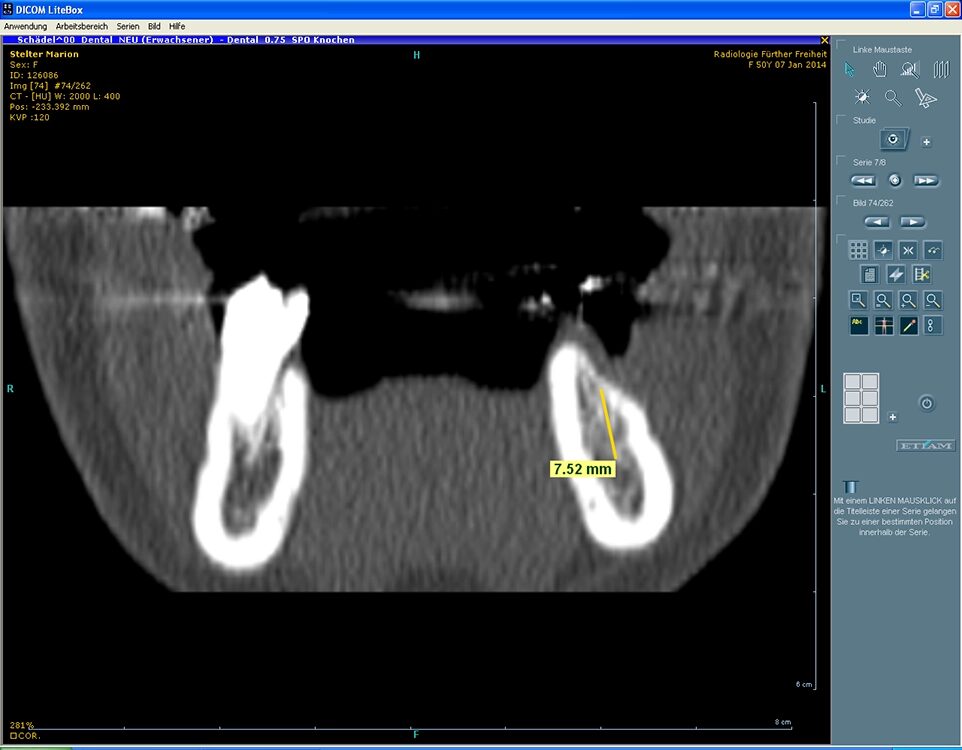
Task: Click the yellow Abc text annotation icon
Action: (858, 325)
